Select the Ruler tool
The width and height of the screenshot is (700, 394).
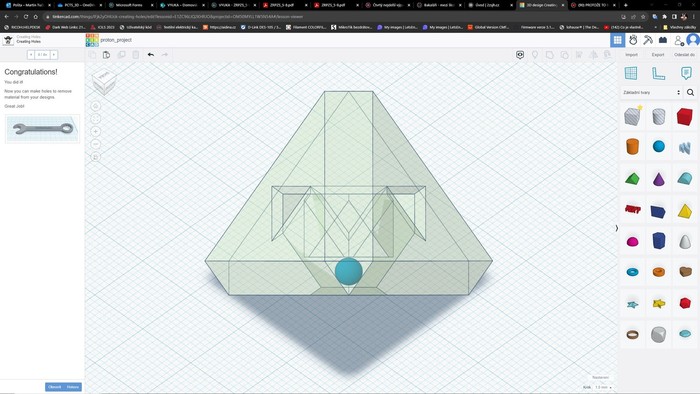point(658,73)
